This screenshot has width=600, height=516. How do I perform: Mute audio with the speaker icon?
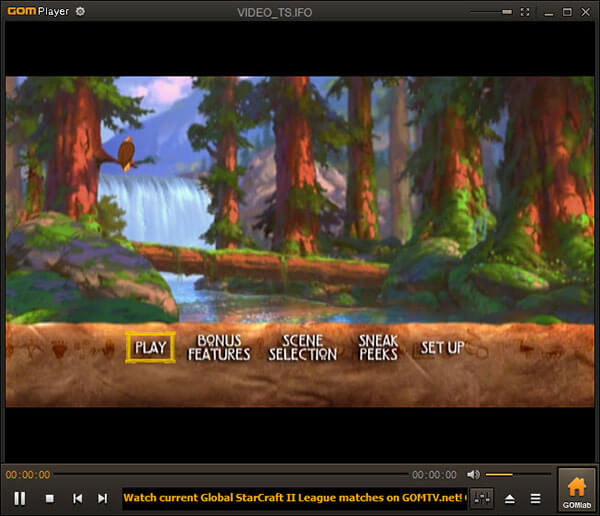tap(473, 475)
